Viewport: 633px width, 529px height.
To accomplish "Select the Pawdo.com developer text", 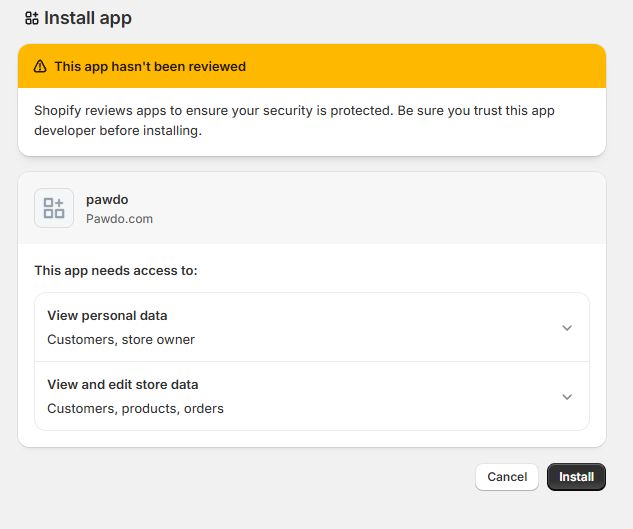I will point(119,219).
